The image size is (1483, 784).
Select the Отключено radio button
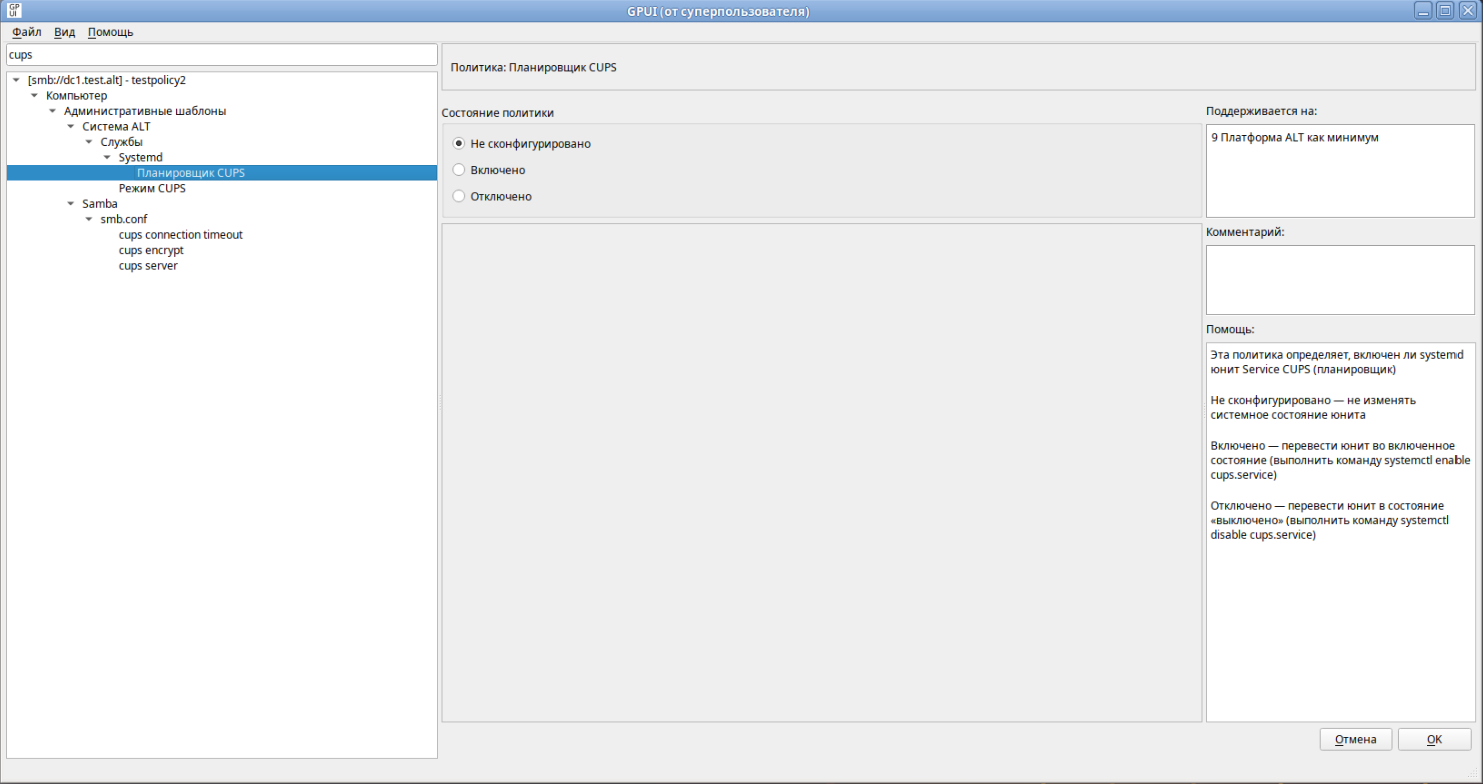pyautogui.click(x=460, y=196)
